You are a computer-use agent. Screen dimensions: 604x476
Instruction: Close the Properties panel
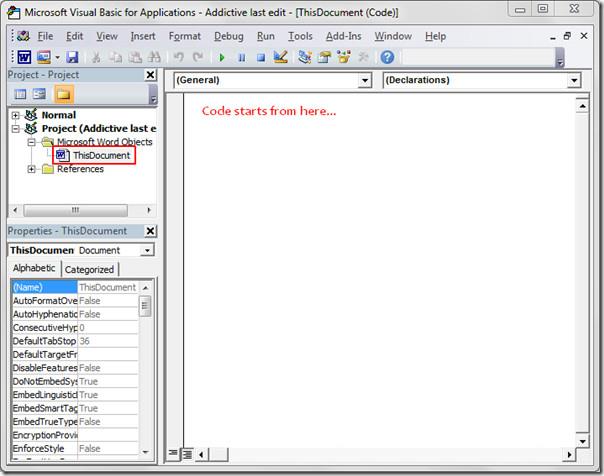click(150, 231)
